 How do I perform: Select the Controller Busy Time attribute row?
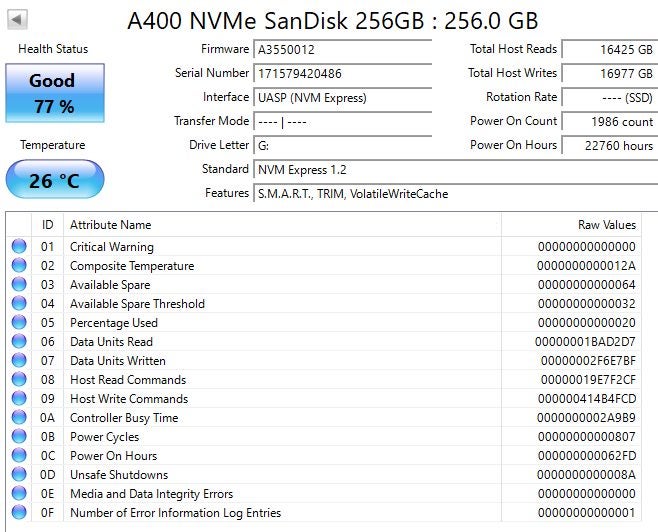pos(324,417)
